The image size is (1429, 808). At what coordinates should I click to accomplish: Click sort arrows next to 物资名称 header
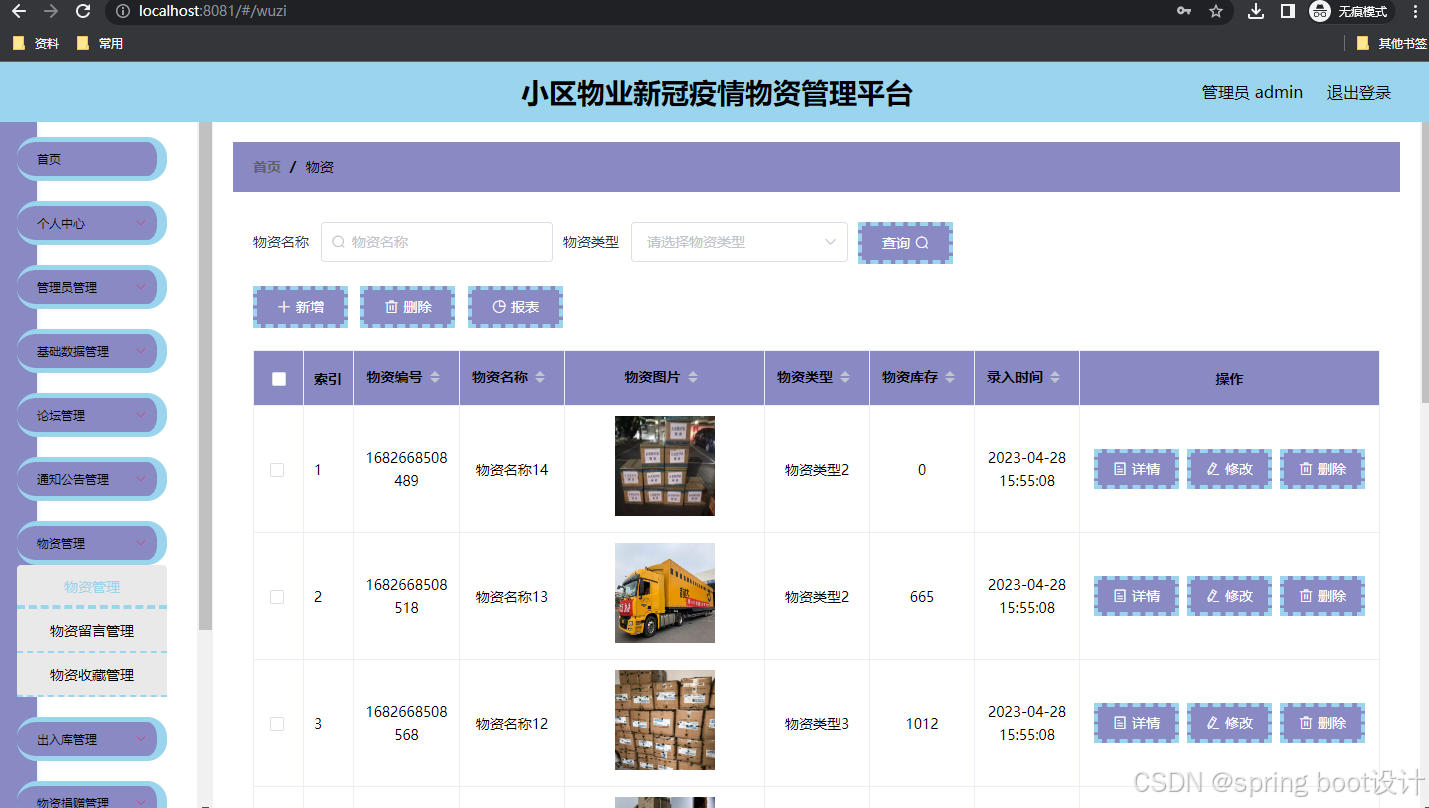pyautogui.click(x=541, y=377)
